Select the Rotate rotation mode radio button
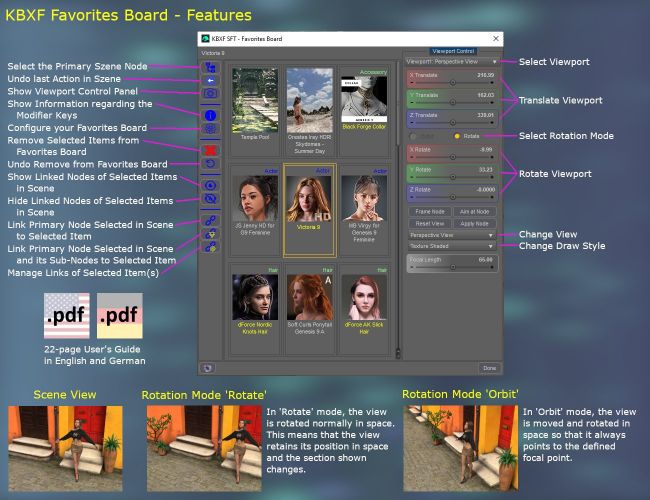This screenshot has width=650, height=500. [x=457, y=135]
